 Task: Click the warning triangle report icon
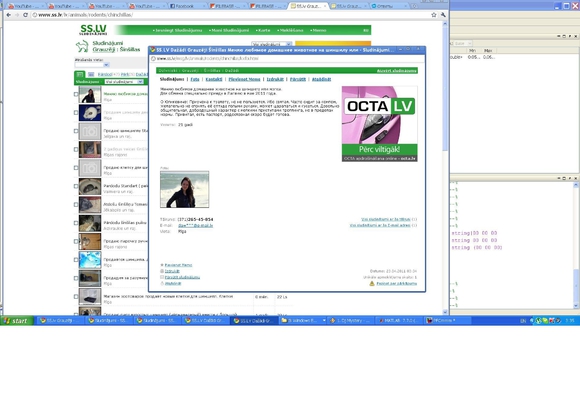point(372,283)
